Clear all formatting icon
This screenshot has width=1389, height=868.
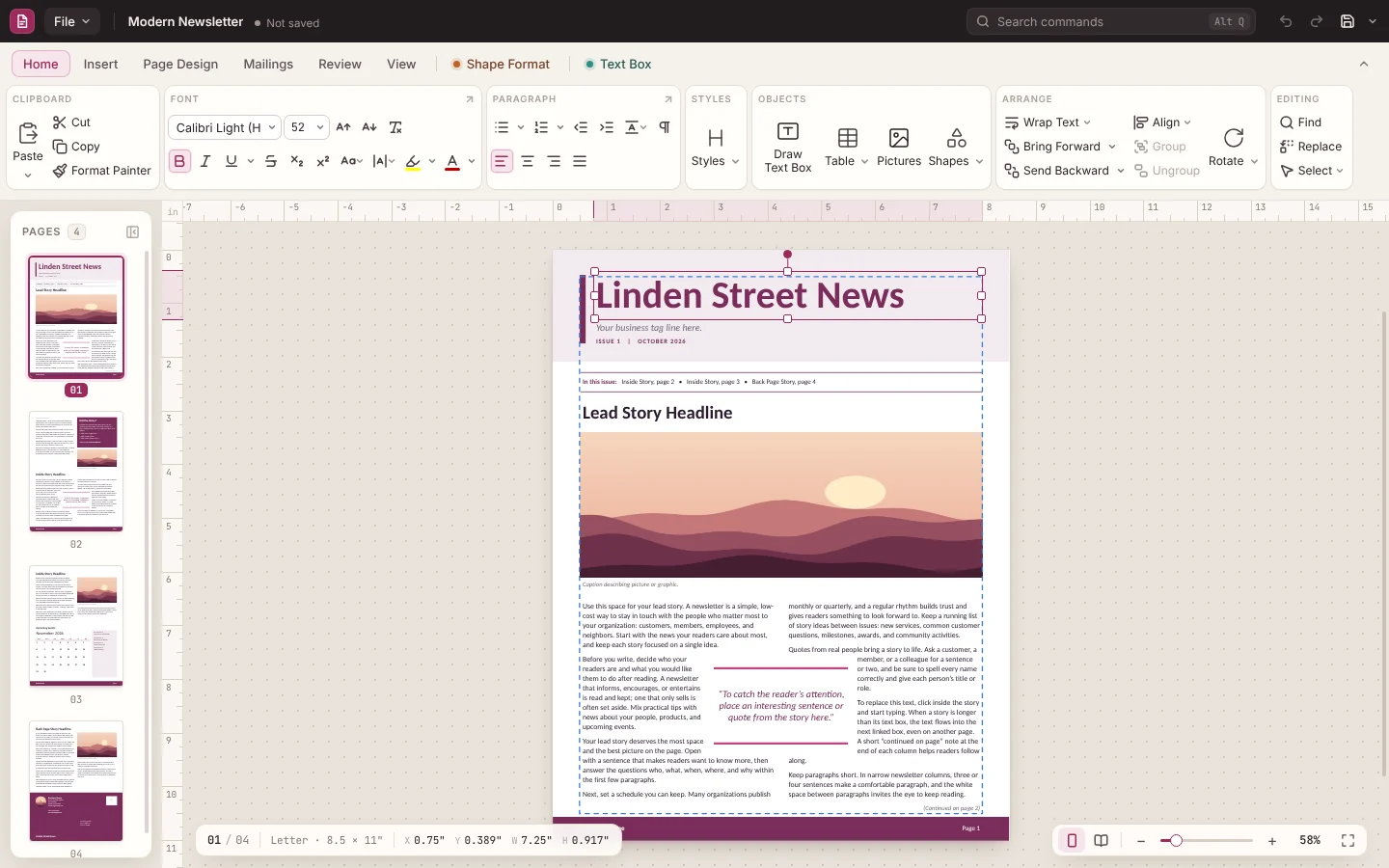pyautogui.click(x=395, y=127)
